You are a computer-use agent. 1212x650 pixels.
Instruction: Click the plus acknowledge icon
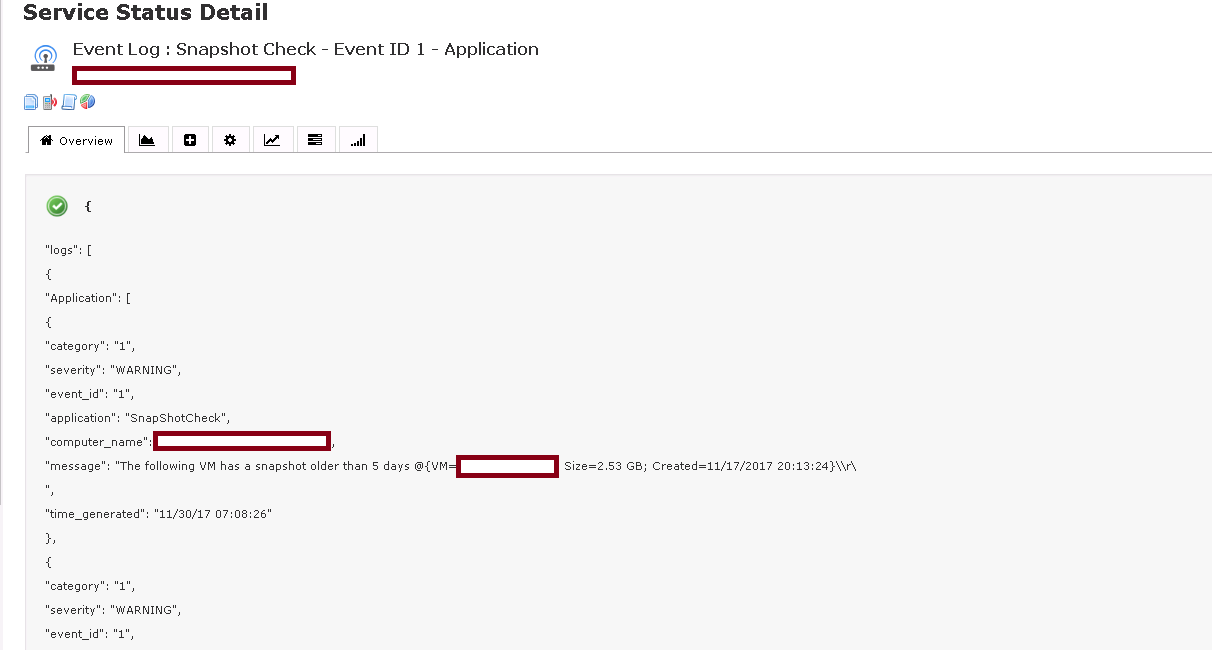[190, 139]
